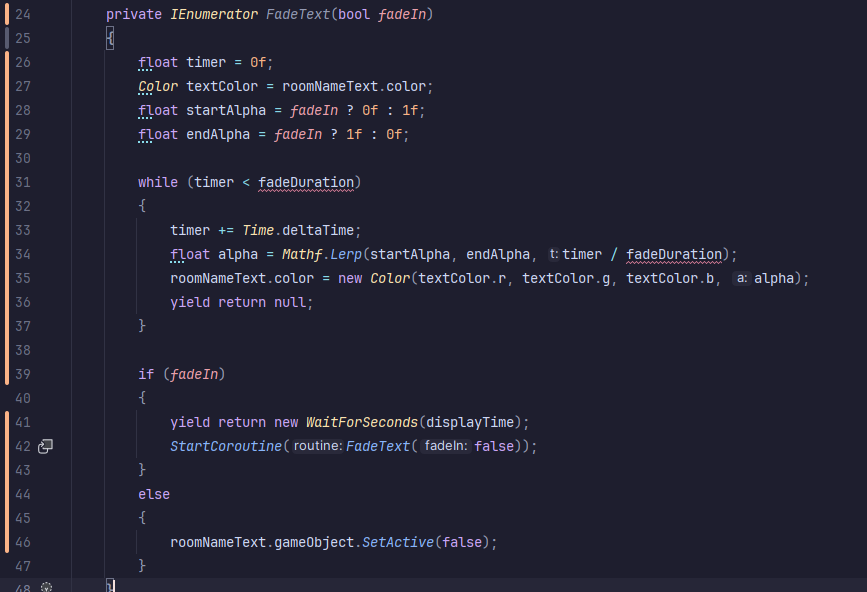Click the 't:' inlay hint before timer
This screenshot has width=867, height=592.
(553, 254)
